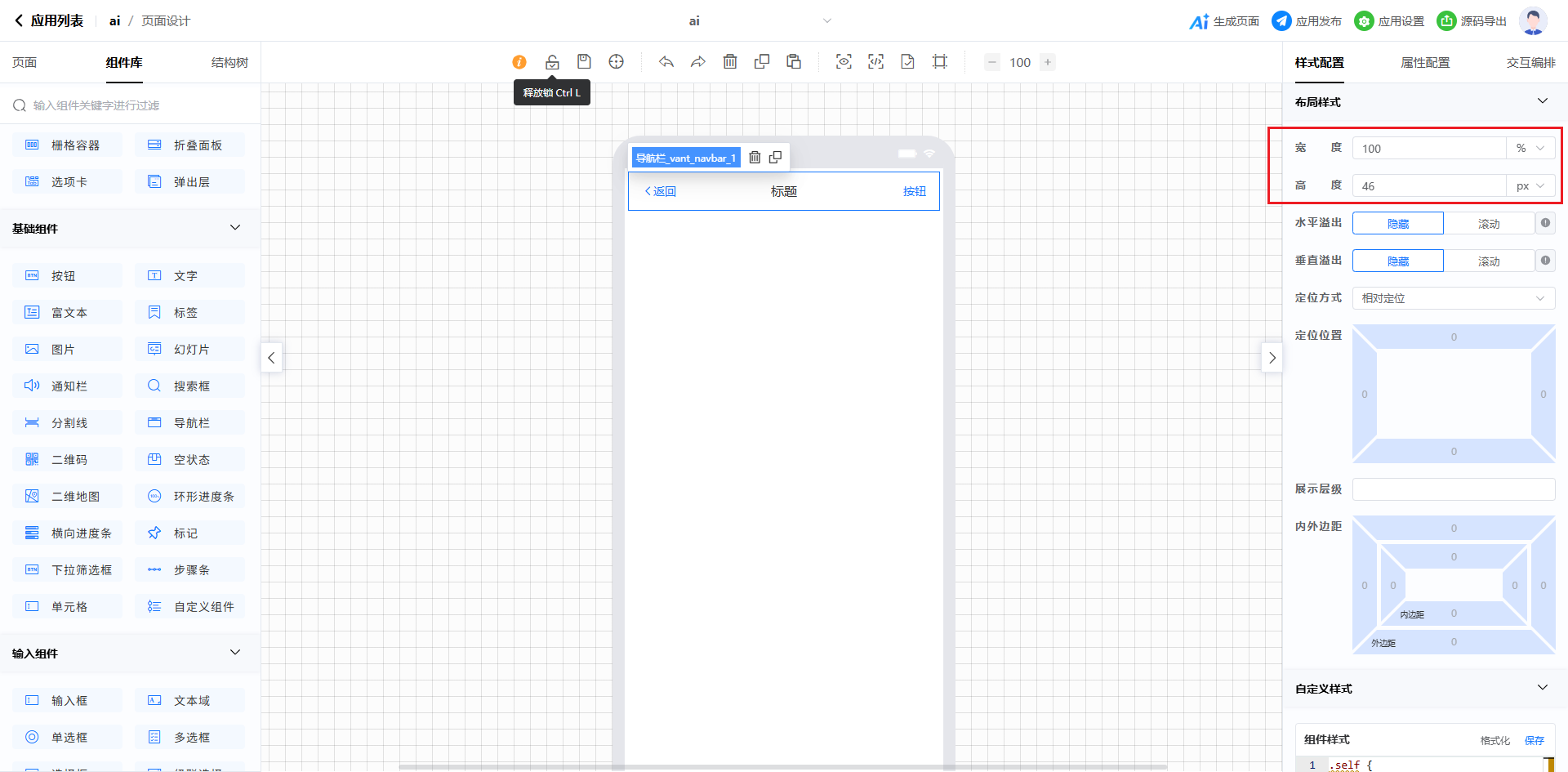This screenshot has height=772, width=1568.
Task: Switch to the 结构树 tab
Action: 229,63
